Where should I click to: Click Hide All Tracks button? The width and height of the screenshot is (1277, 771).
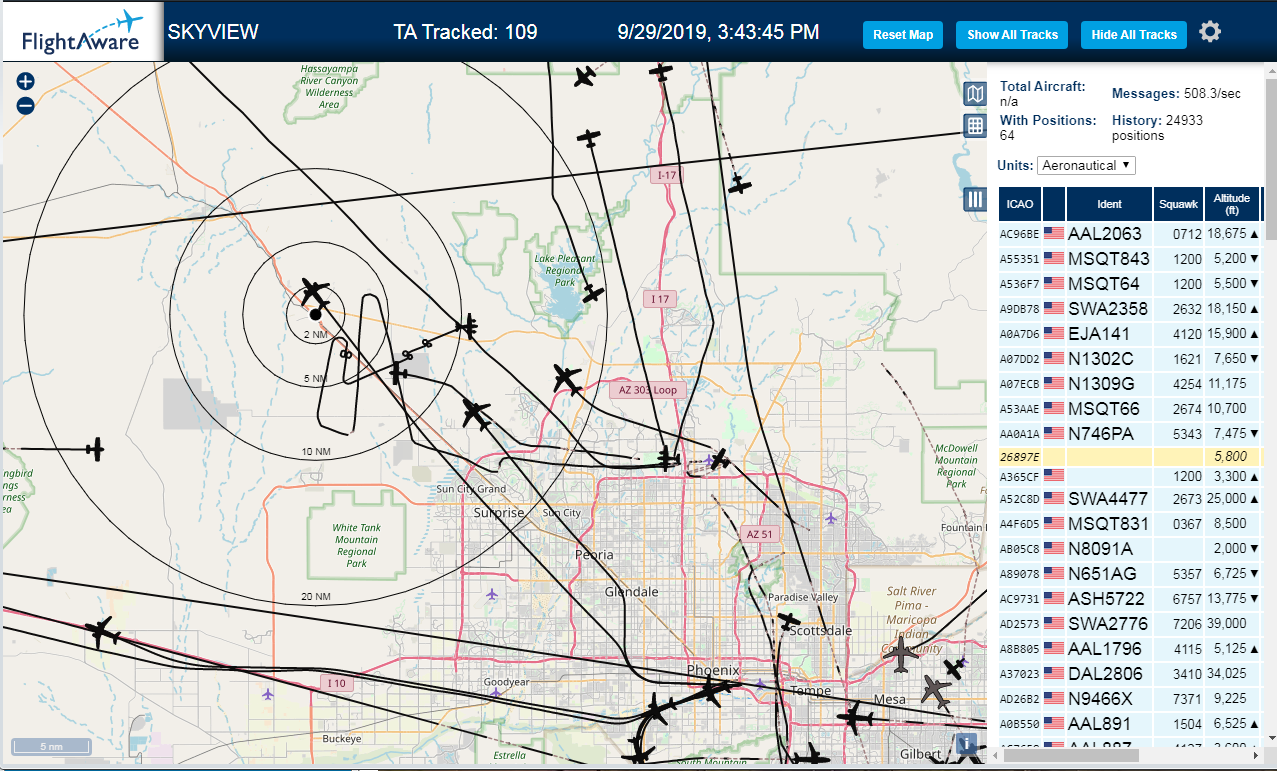[x=1134, y=35]
